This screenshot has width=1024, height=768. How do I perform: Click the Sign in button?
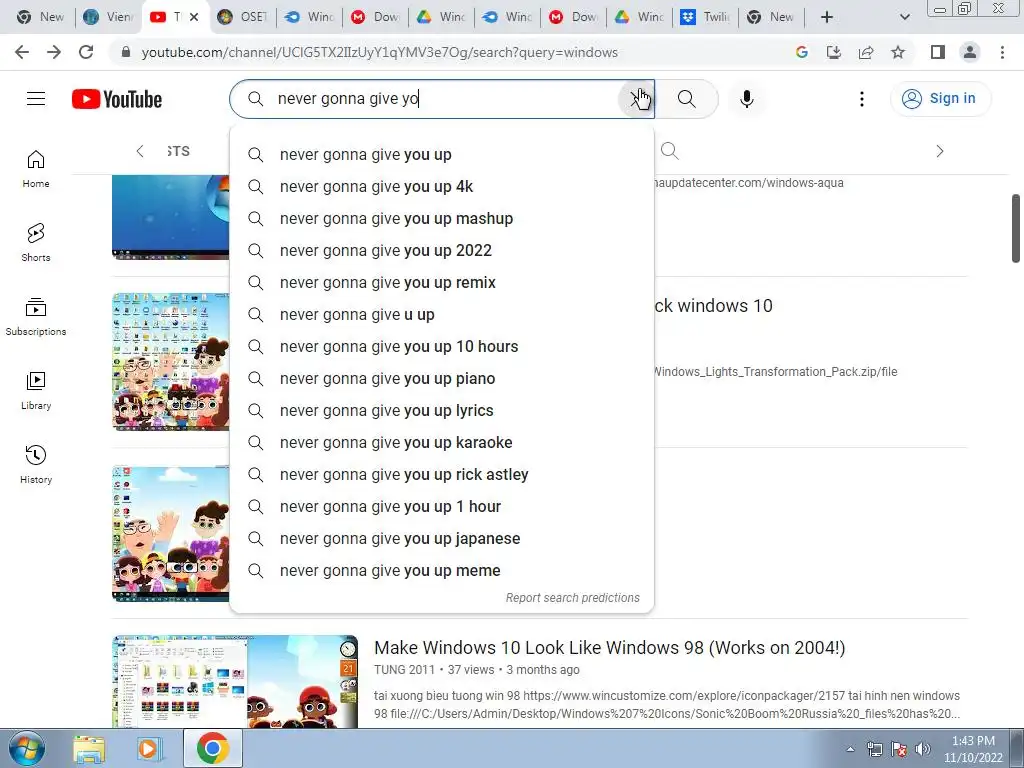pos(940,99)
